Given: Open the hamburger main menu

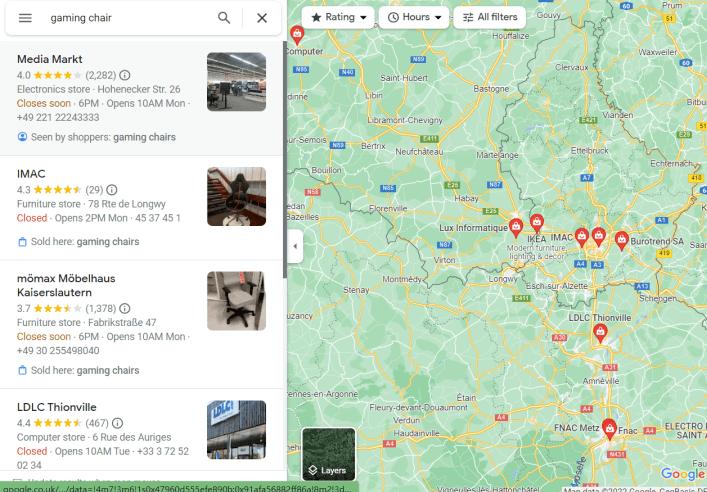Looking at the screenshot, I should pos(25,18).
